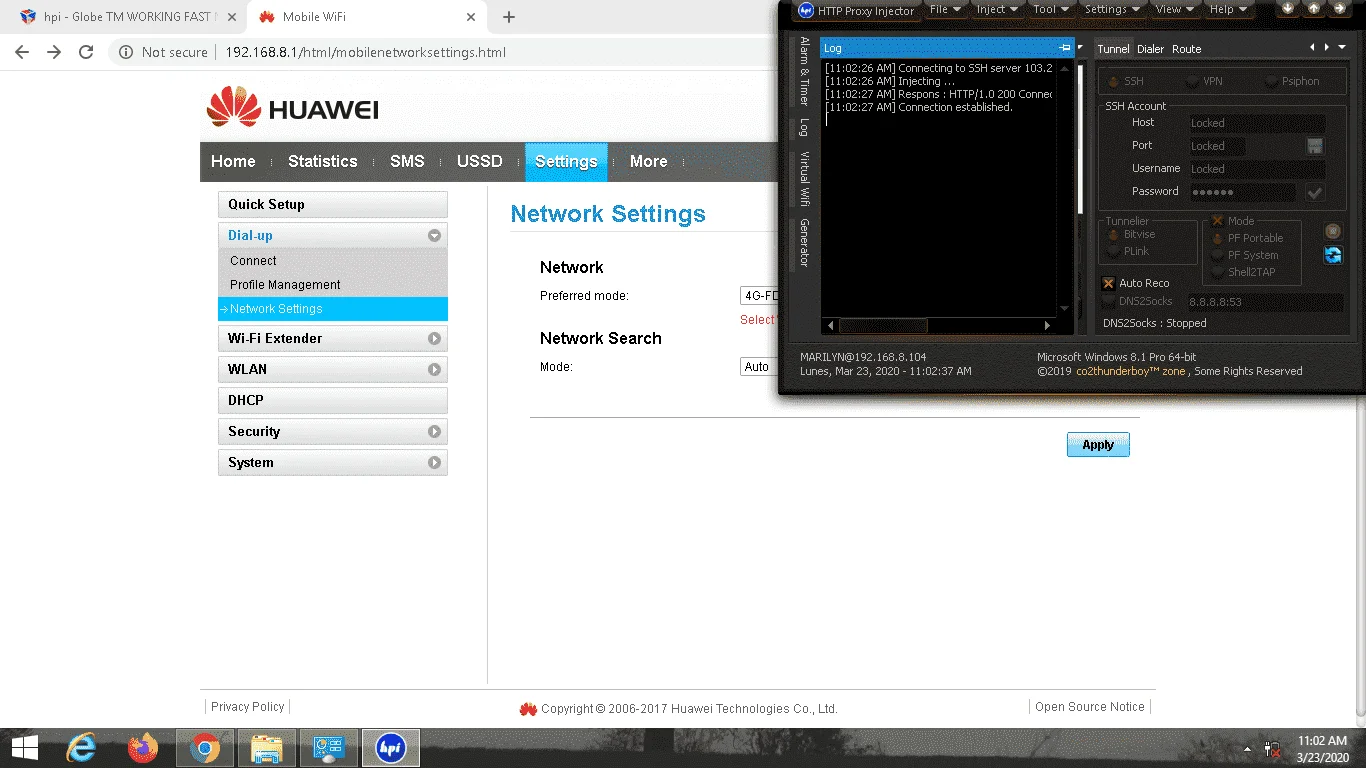Toggle the Mode checkbox
Image resolution: width=1366 pixels, height=768 pixels.
tap(1217, 221)
